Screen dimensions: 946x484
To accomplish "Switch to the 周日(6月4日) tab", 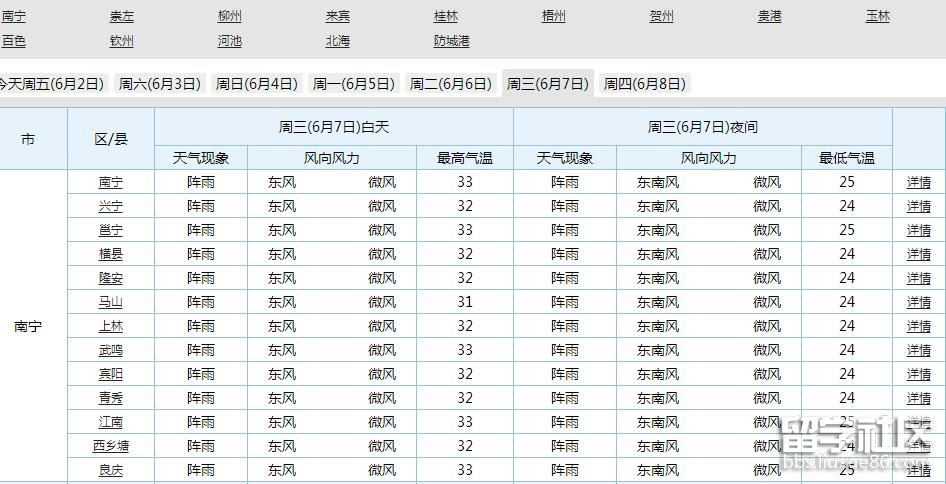I will (x=257, y=84).
